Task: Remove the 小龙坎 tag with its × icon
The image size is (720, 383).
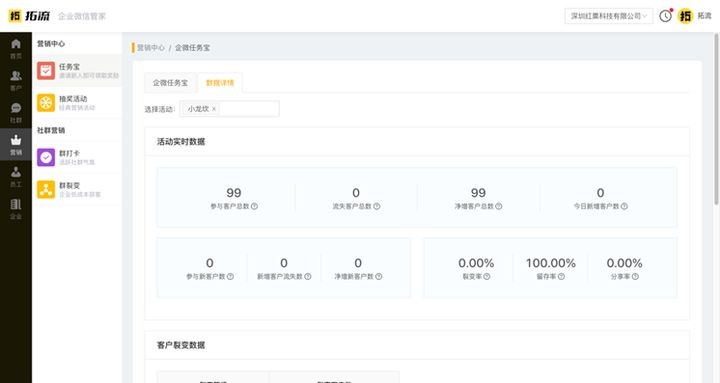Action: 214,109
